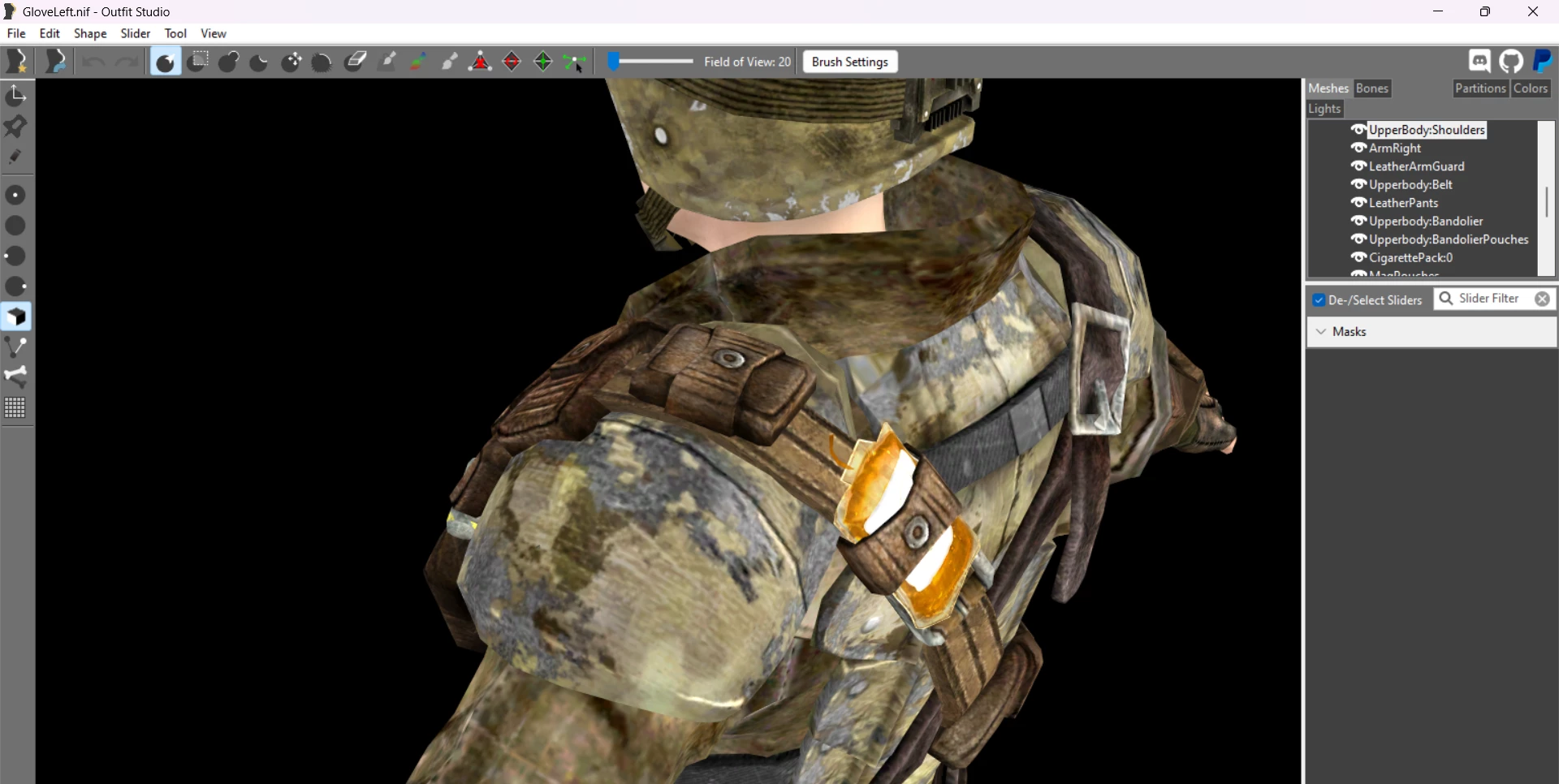Open the GitHub link icon
Image resolution: width=1559 pixels, height=784 pixels.
(1511, 62)
